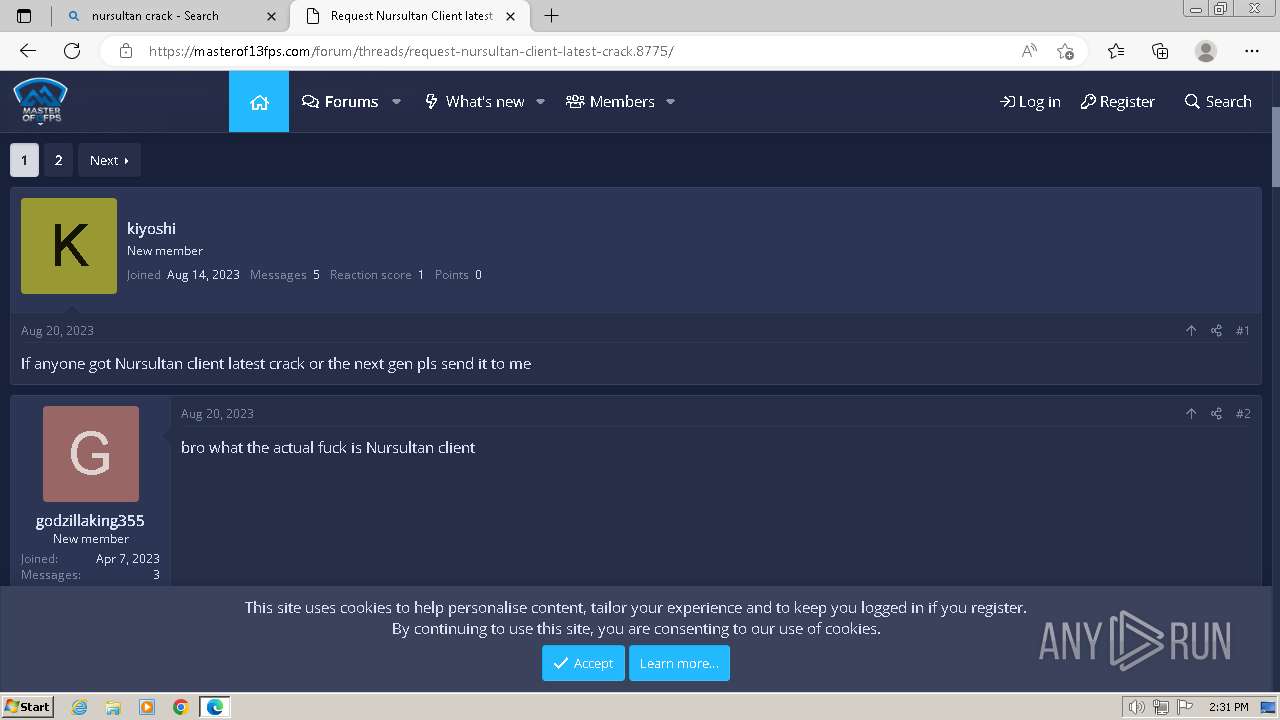Open browser Settings and more menu
Viewport: 1280px width, 720px height.
click(x=1252, y=51)
